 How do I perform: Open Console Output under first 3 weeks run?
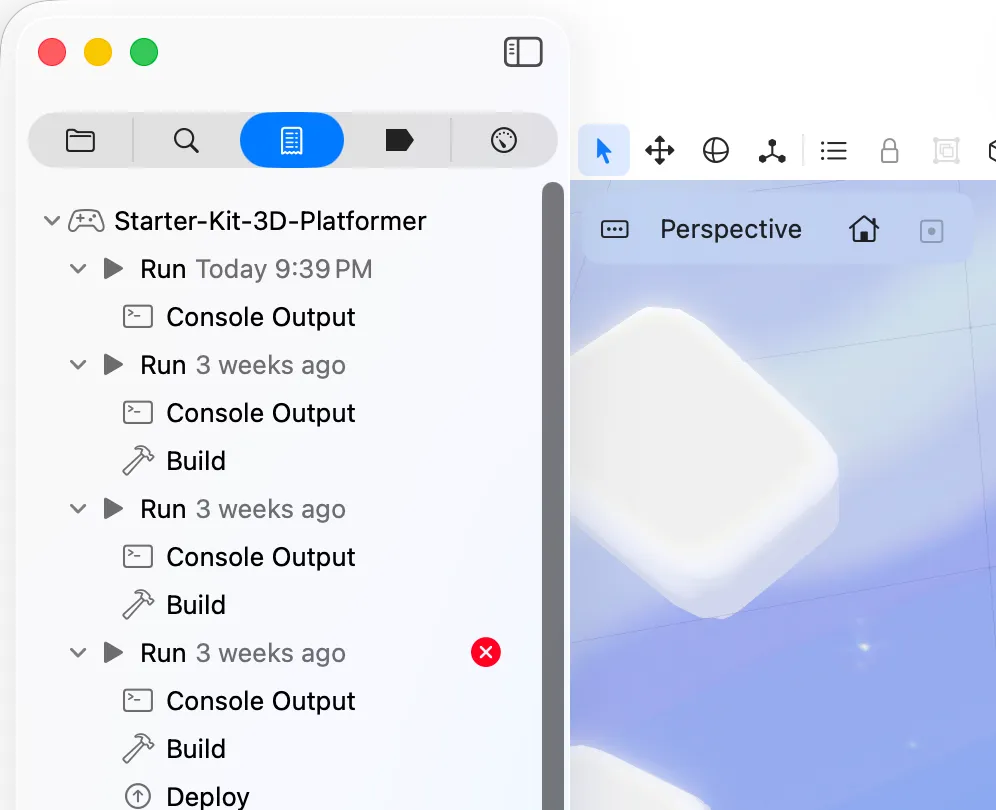coord(260,413)
